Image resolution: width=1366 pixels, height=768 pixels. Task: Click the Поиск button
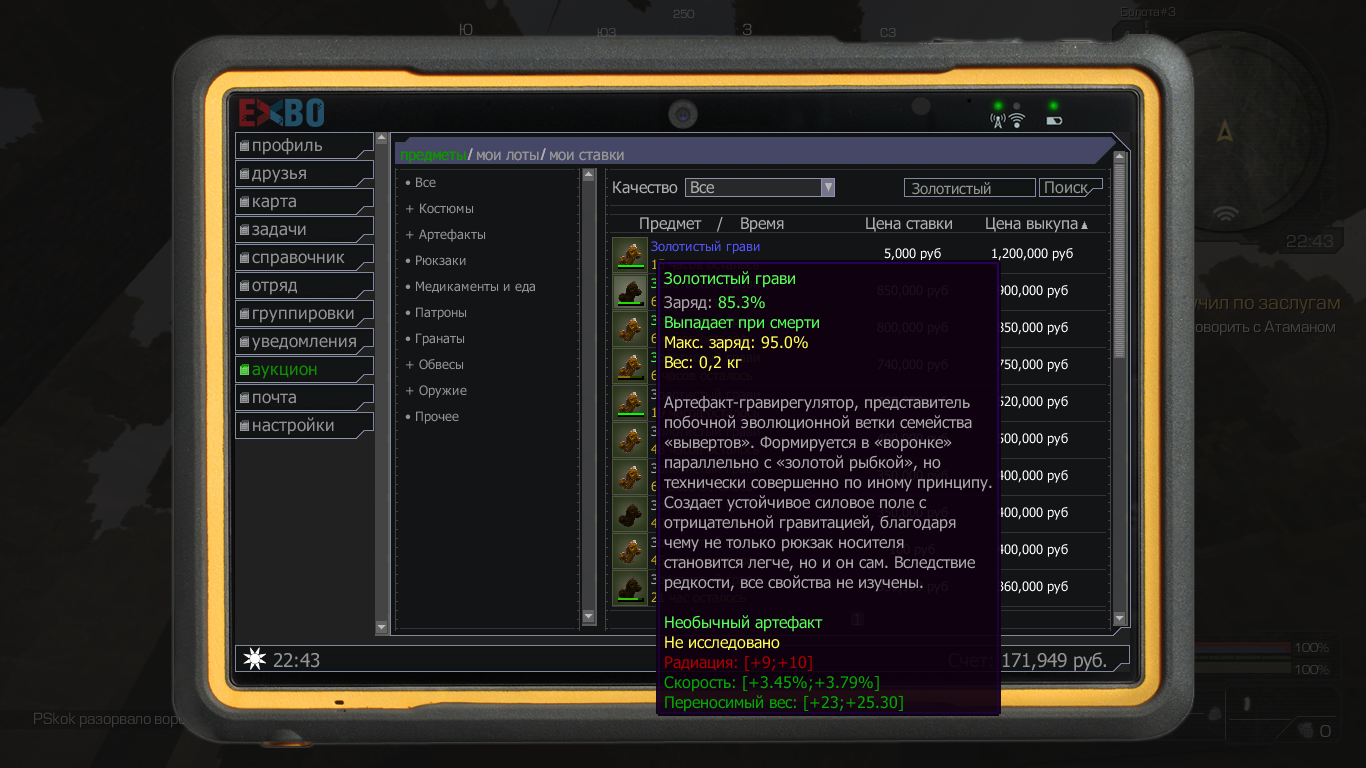pos(1070,188)
